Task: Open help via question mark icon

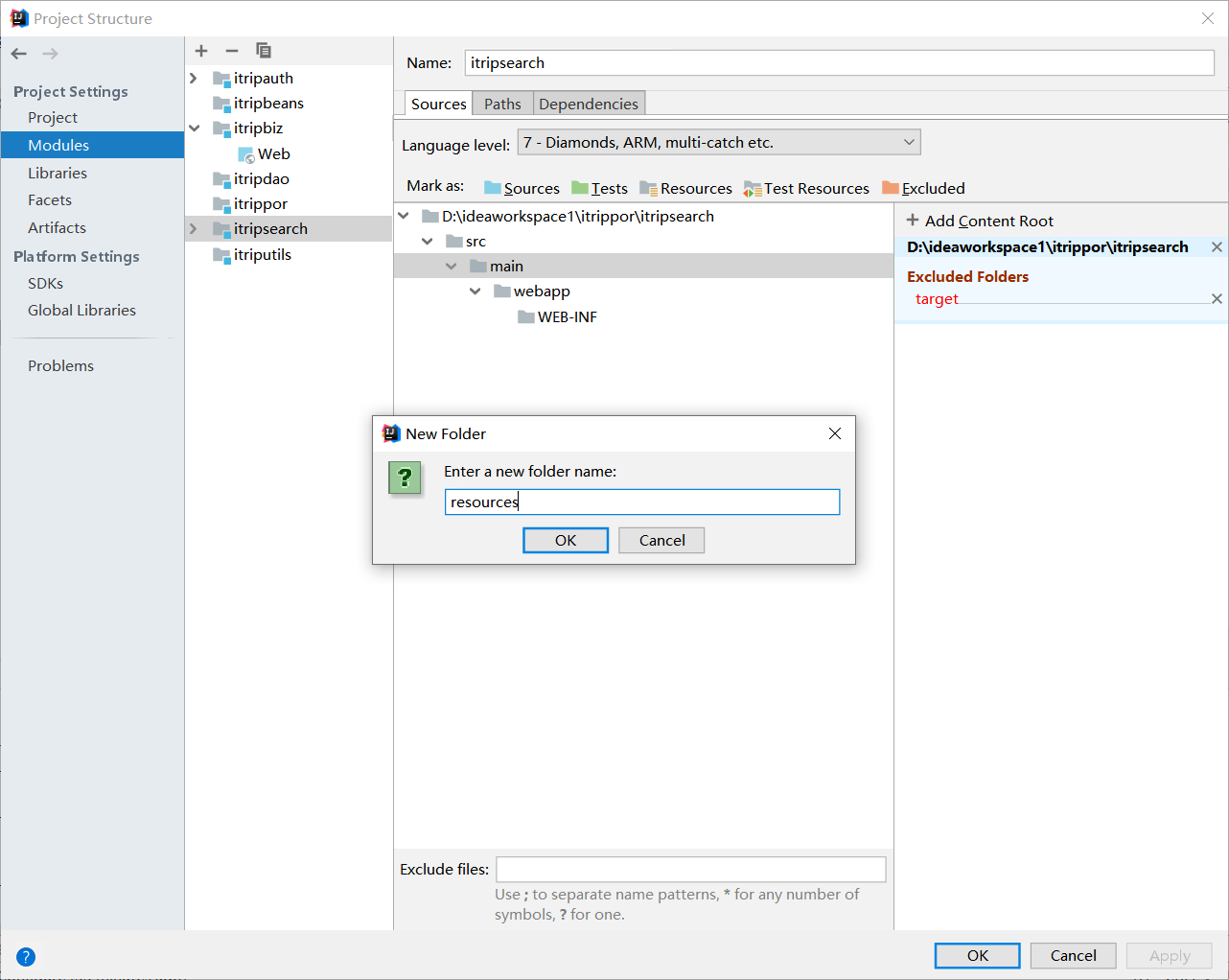Action: pos(26,956)
